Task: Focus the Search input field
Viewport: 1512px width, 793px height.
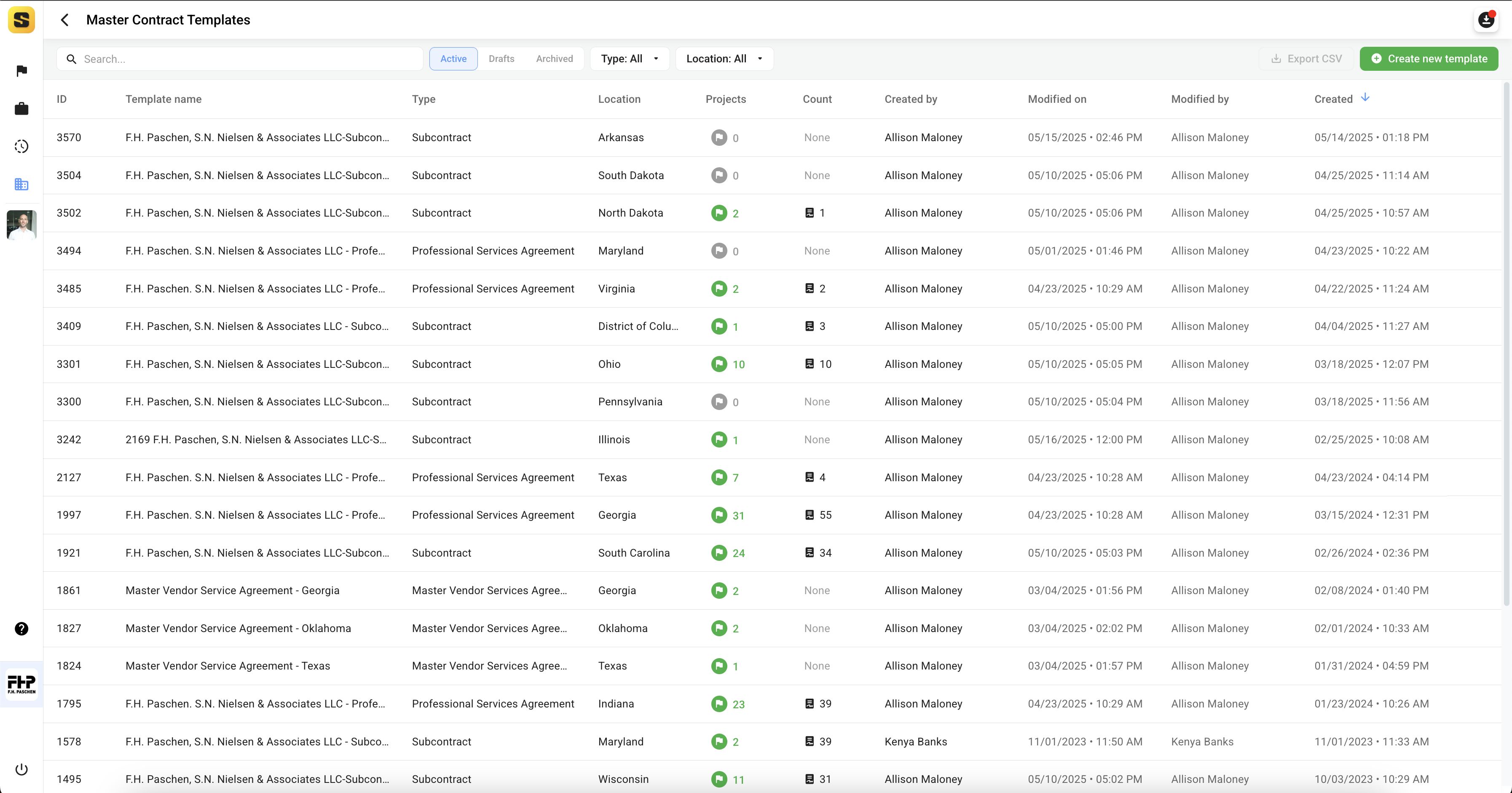Action: (x=239, y=59)
